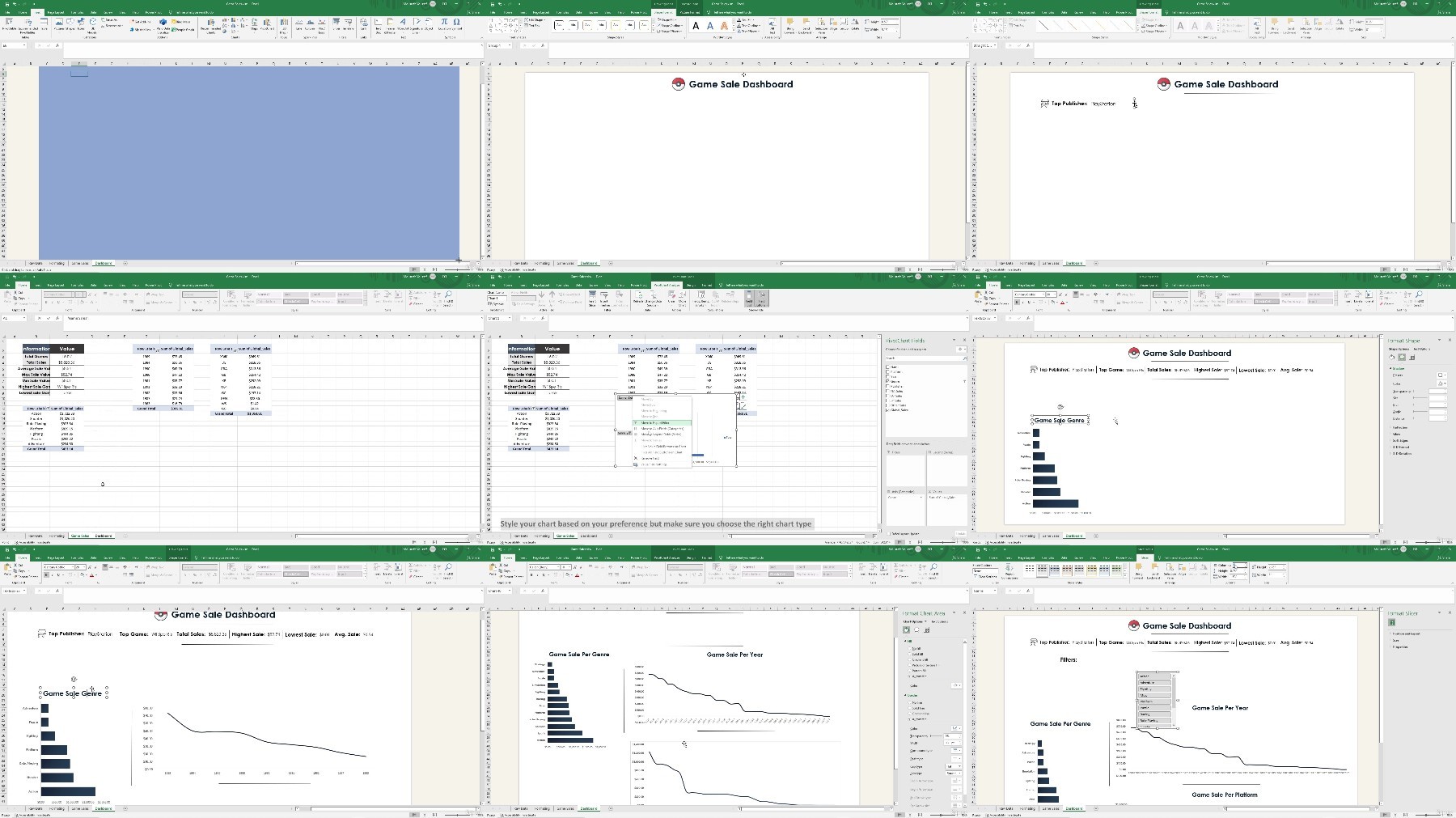This screenshot has height=818, width=1456.
Task: Enable Defer Layout Update checkbox
Action: click(889, 533)
